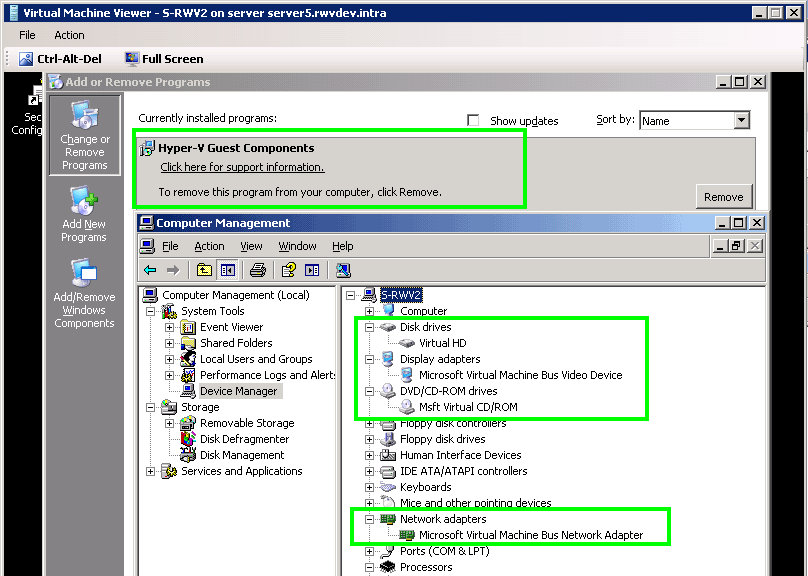808x576 pixels.
Task: Click the Scan for hardware changes icon
Action: tap(343, 270)
